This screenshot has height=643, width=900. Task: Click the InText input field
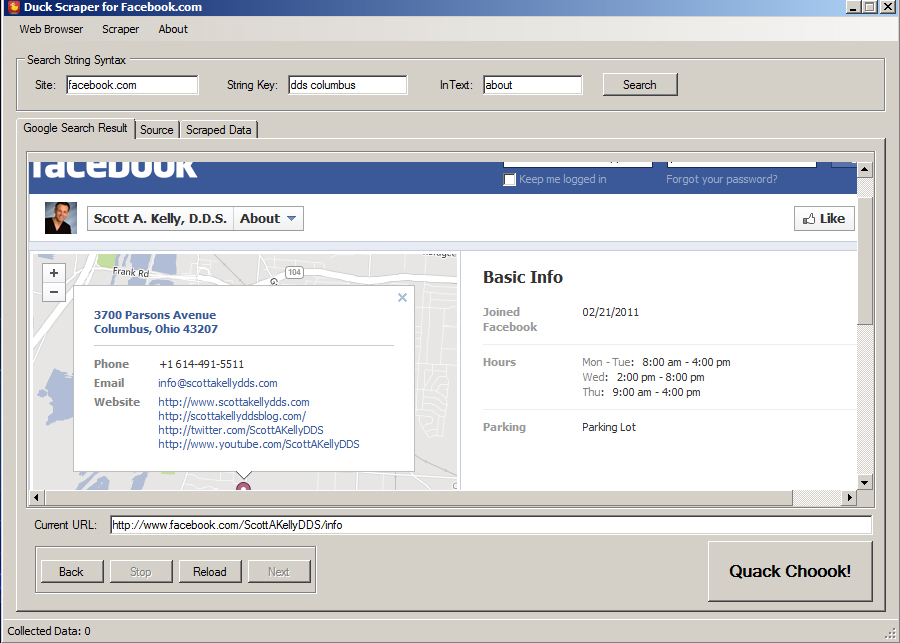pos(533,85)
